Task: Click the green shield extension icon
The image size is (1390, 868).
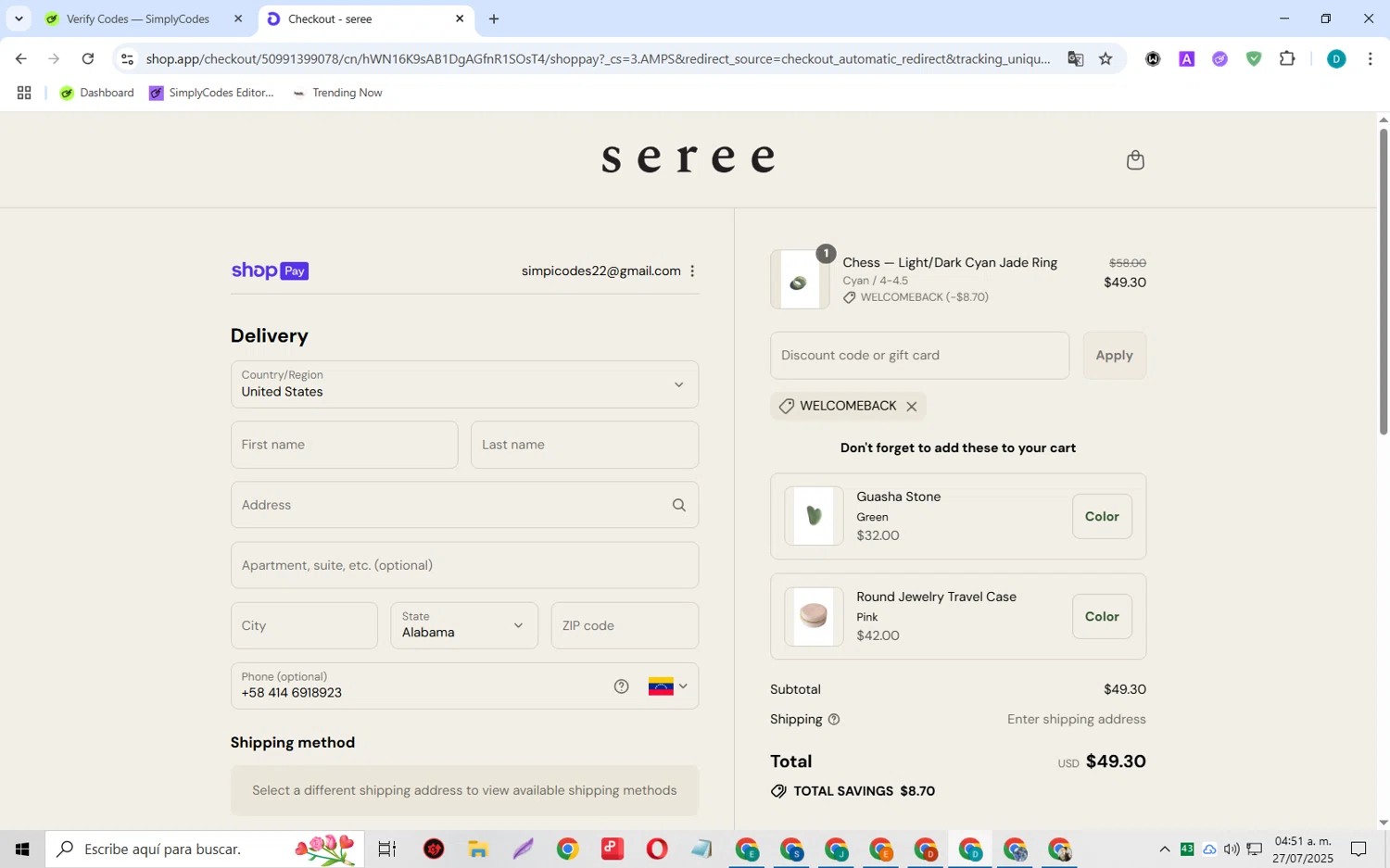Action: (1254, 58)
